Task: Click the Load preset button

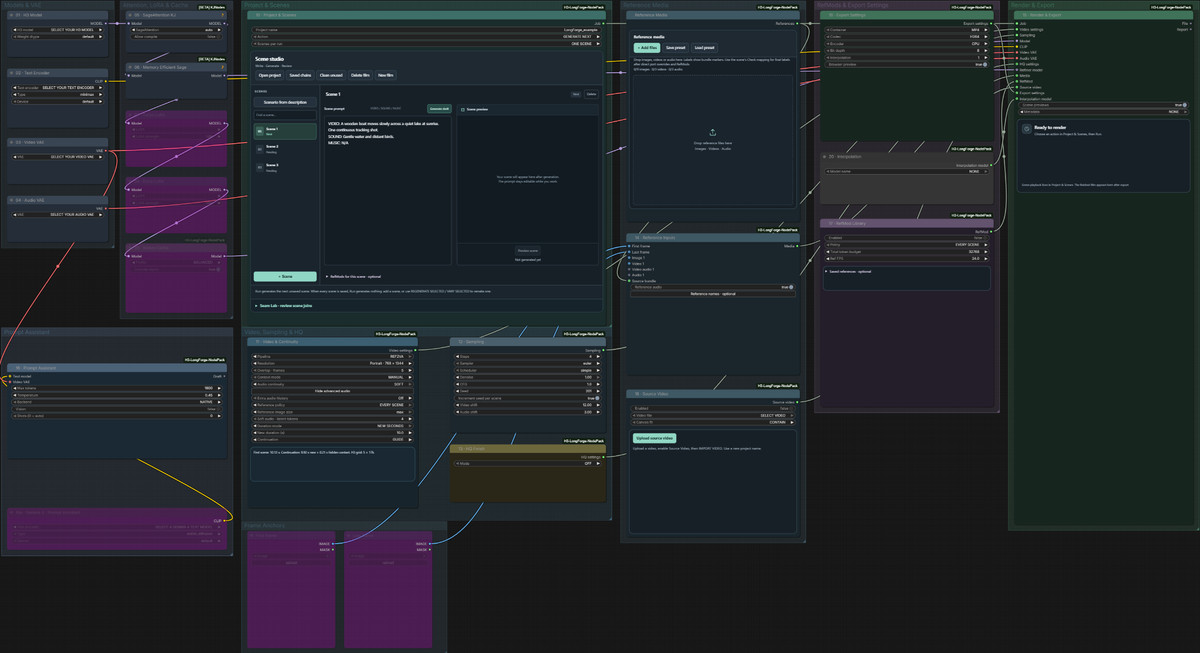Action: click(x=705, y=48)
